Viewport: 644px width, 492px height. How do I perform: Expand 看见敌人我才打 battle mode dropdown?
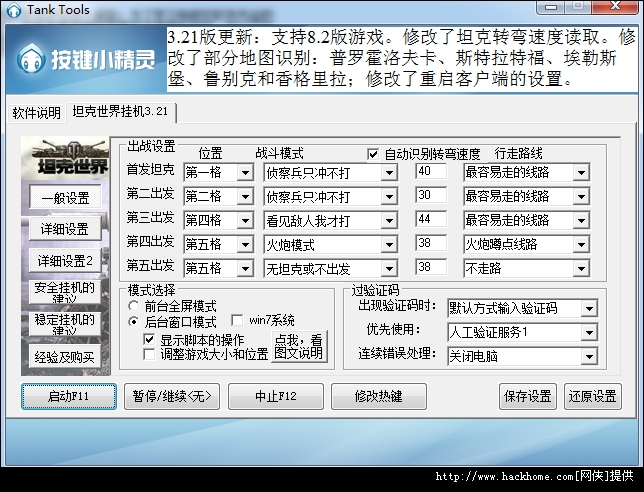click(331, 221)
